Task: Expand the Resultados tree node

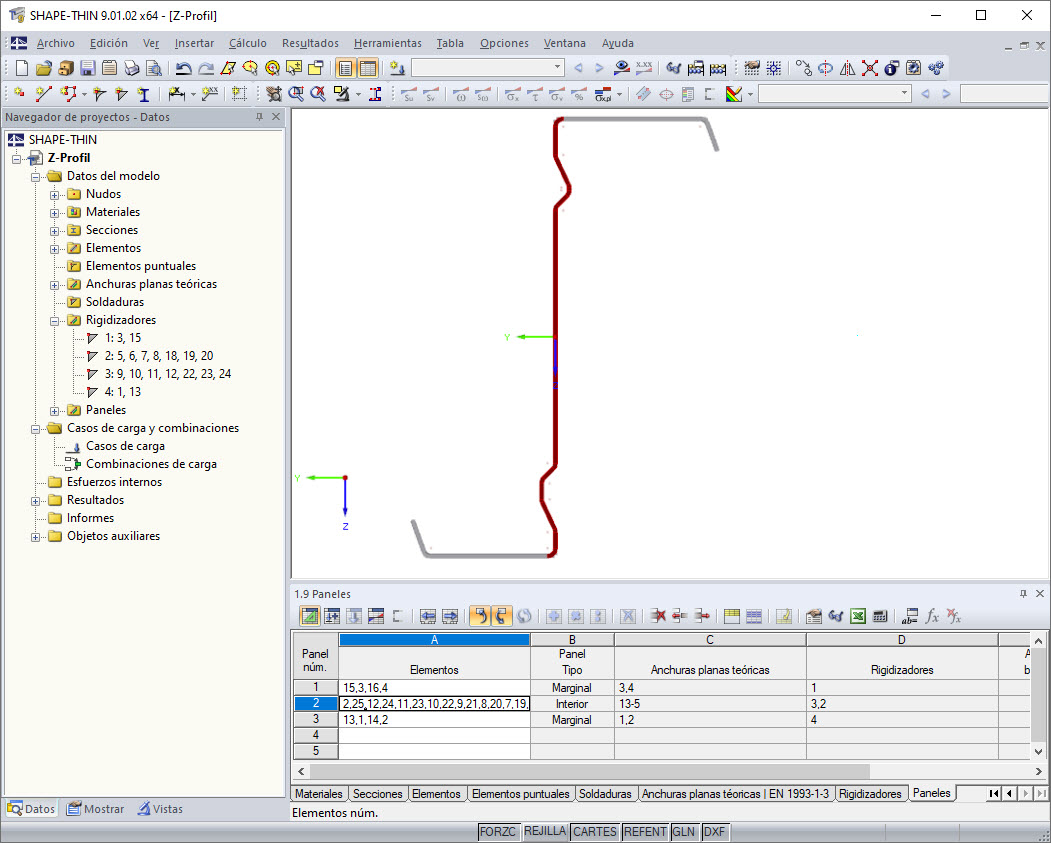Action: click(x=36, y=501)
